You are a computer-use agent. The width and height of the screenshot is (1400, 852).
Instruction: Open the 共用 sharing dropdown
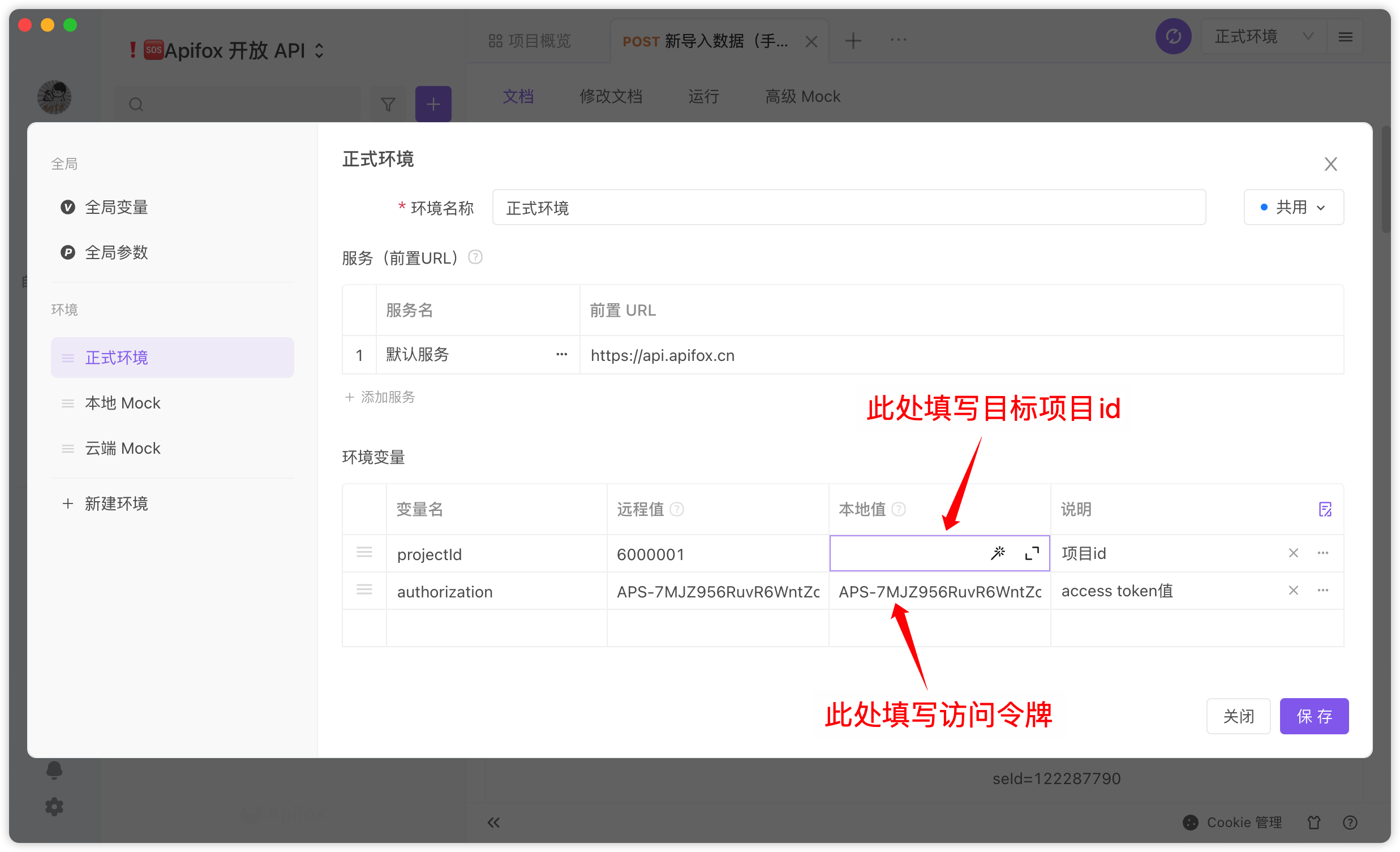(x=1294, y=207)
